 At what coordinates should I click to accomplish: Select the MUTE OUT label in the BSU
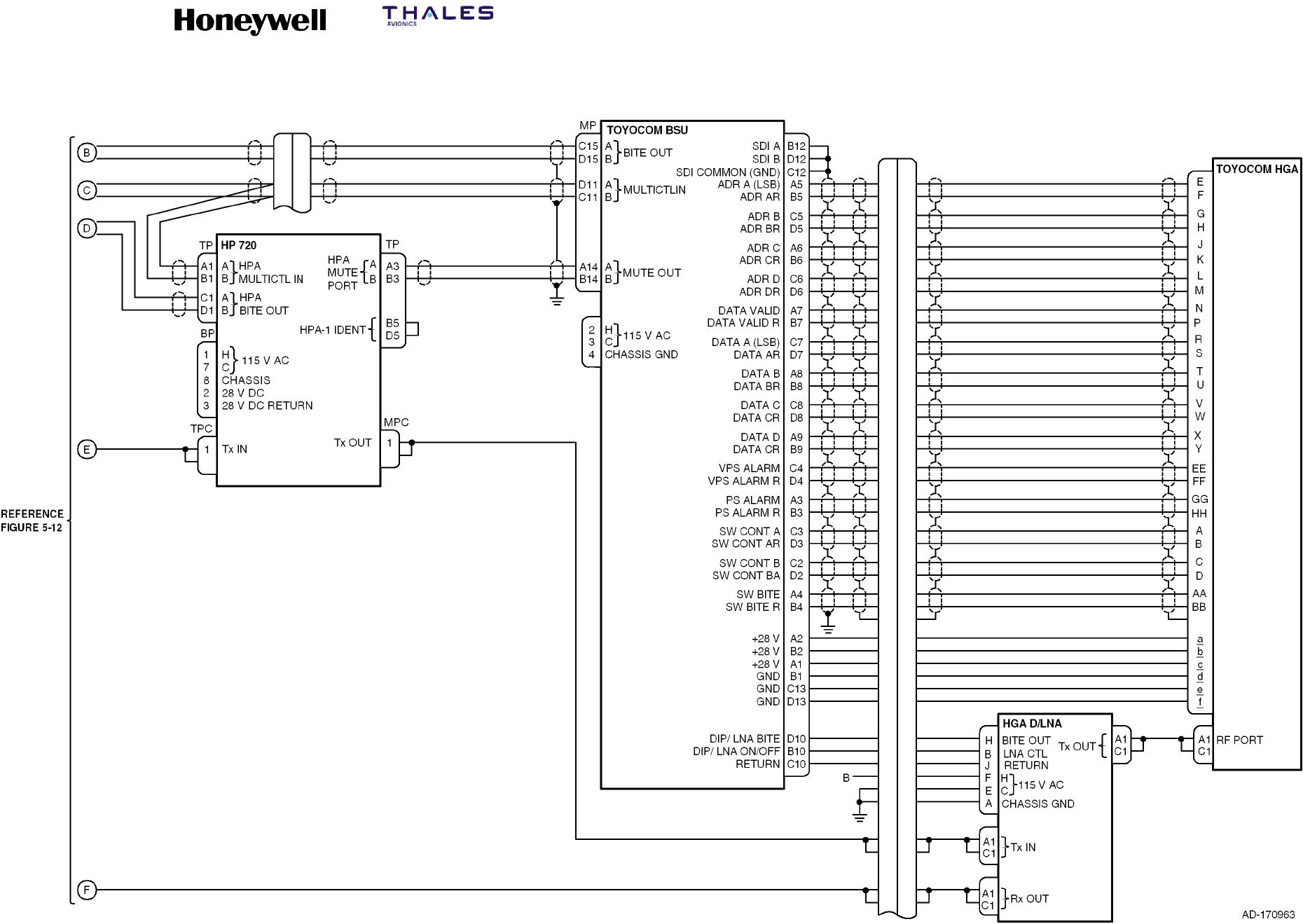[x=651, y=273]
